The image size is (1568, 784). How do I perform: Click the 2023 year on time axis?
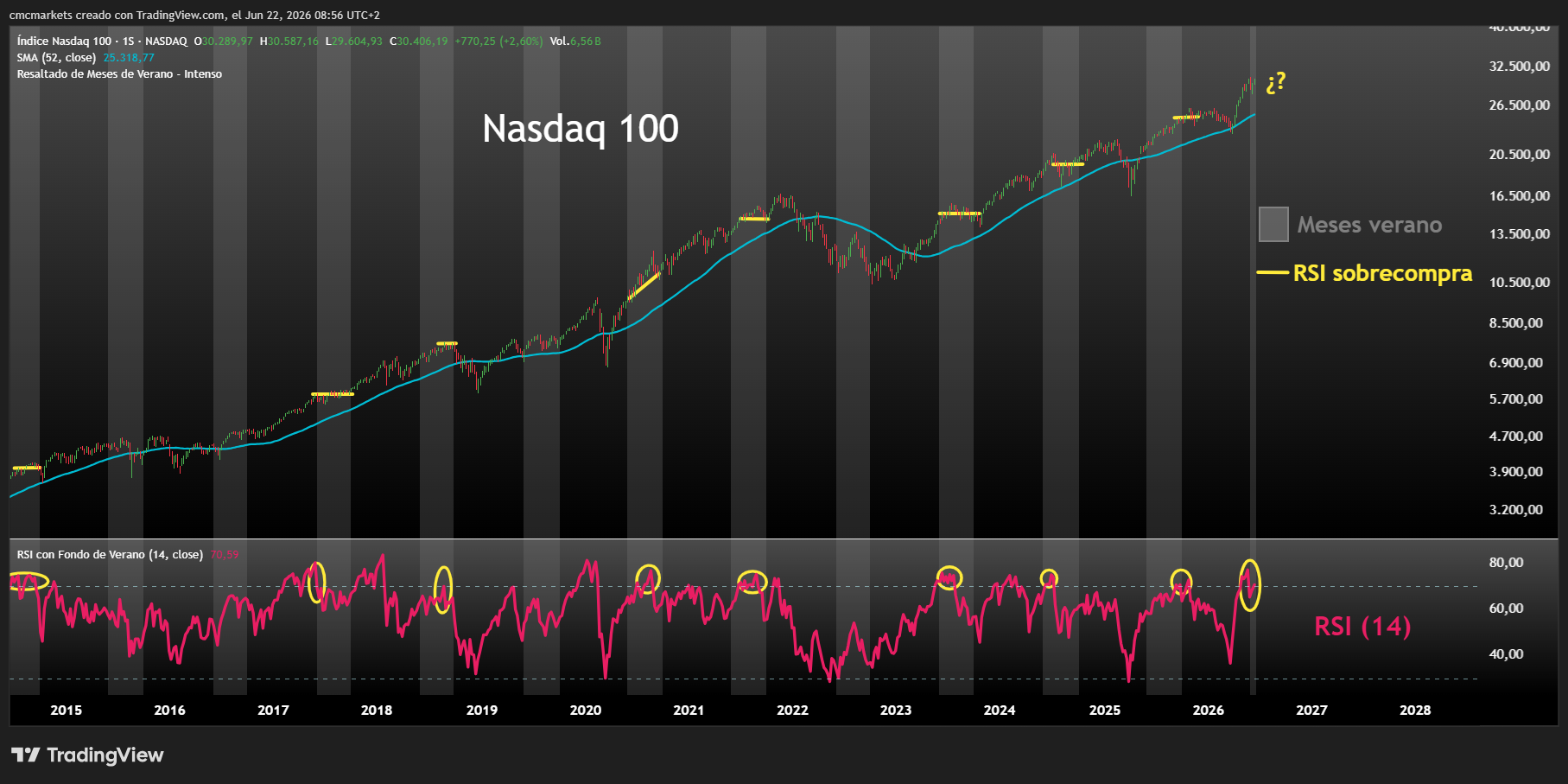coord(896,710)
